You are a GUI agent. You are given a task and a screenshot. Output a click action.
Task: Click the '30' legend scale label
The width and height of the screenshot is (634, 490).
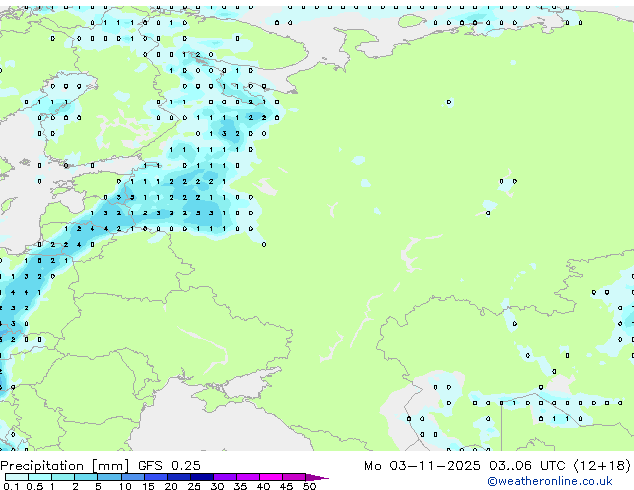click(217, 486)
